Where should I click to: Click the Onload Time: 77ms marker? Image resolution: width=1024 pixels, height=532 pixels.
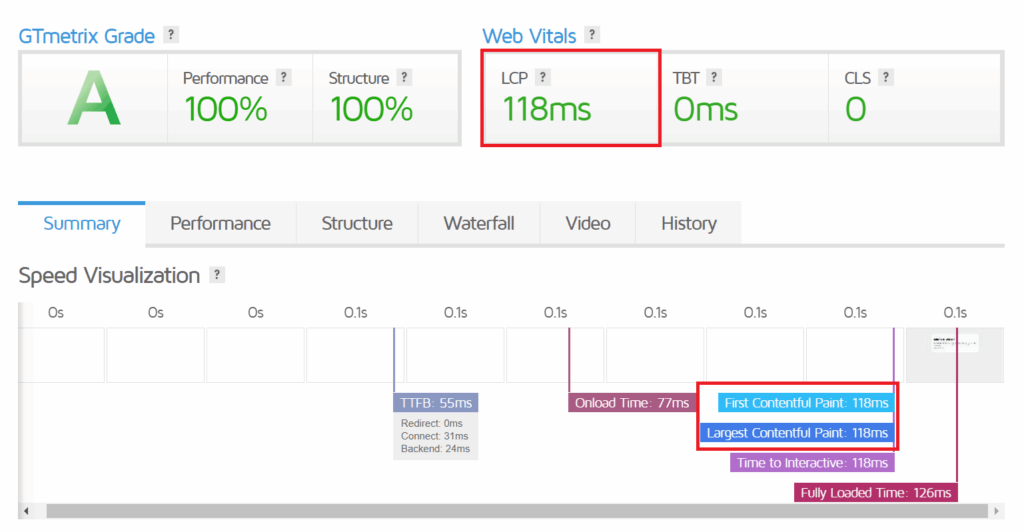point(632,403)
